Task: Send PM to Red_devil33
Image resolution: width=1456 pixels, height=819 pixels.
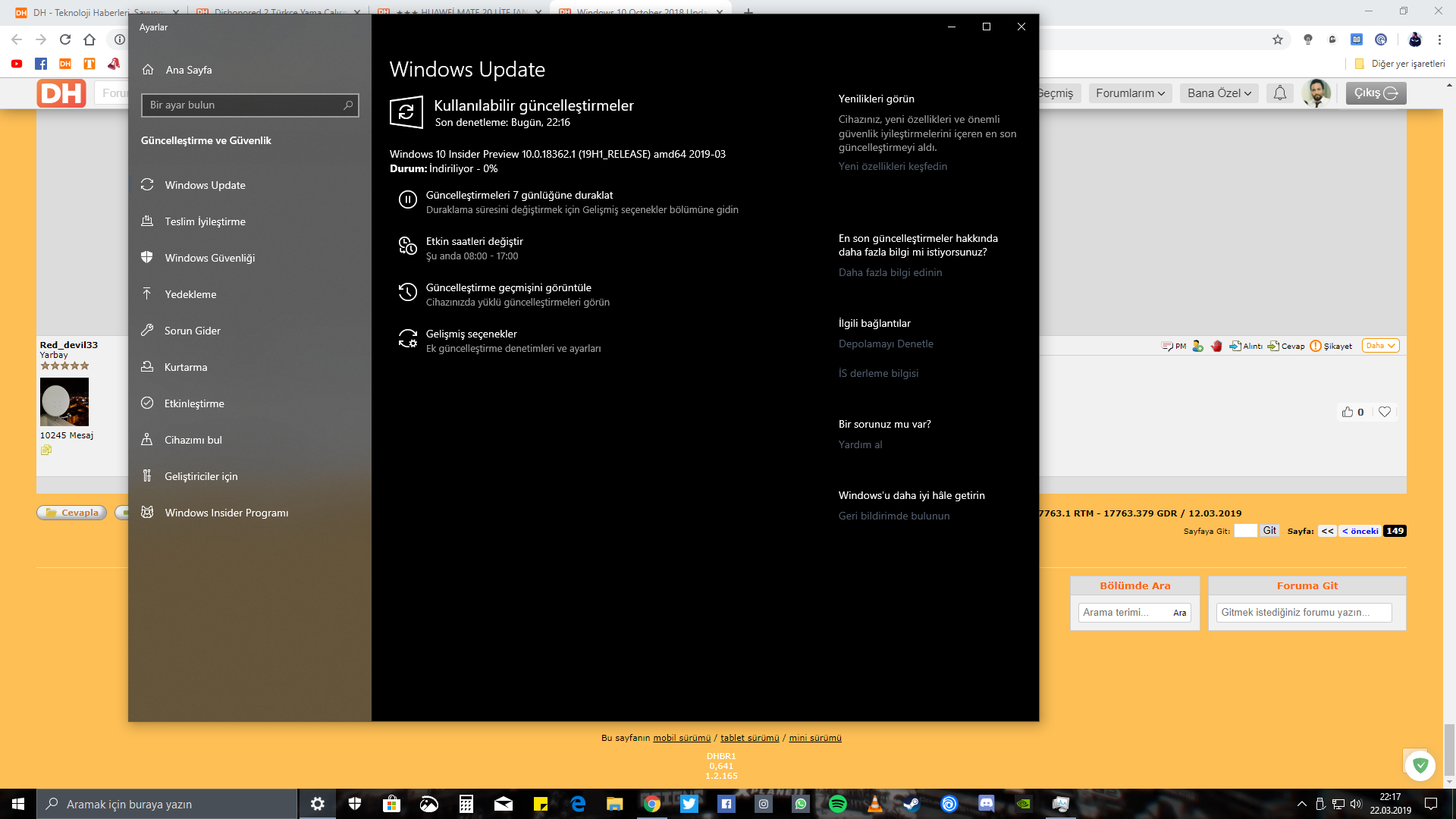Action: (1174, 346)
